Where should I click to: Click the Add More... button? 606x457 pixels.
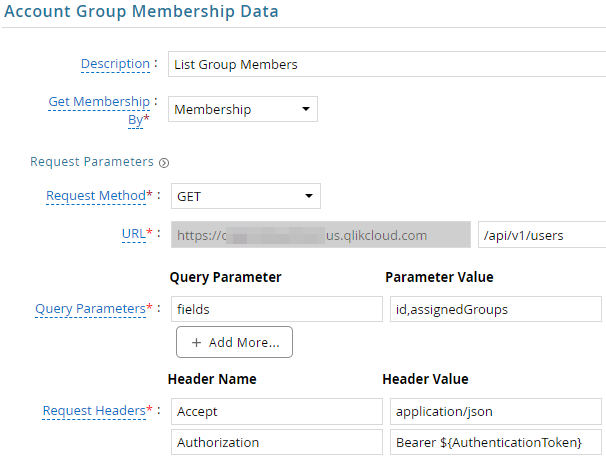[x=234, y=342]
